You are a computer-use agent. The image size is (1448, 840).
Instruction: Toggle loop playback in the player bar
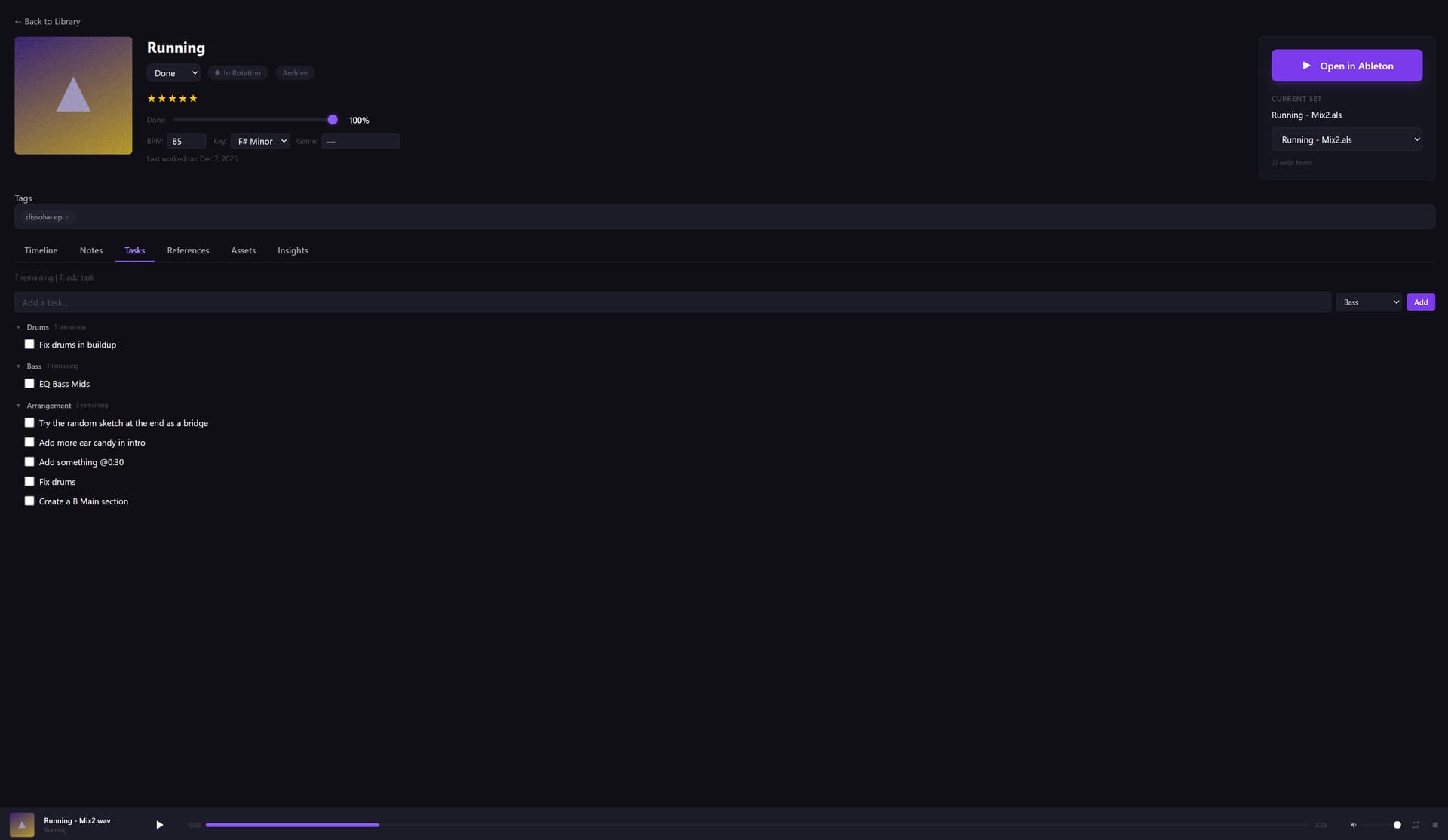[x=1416, y=825]
